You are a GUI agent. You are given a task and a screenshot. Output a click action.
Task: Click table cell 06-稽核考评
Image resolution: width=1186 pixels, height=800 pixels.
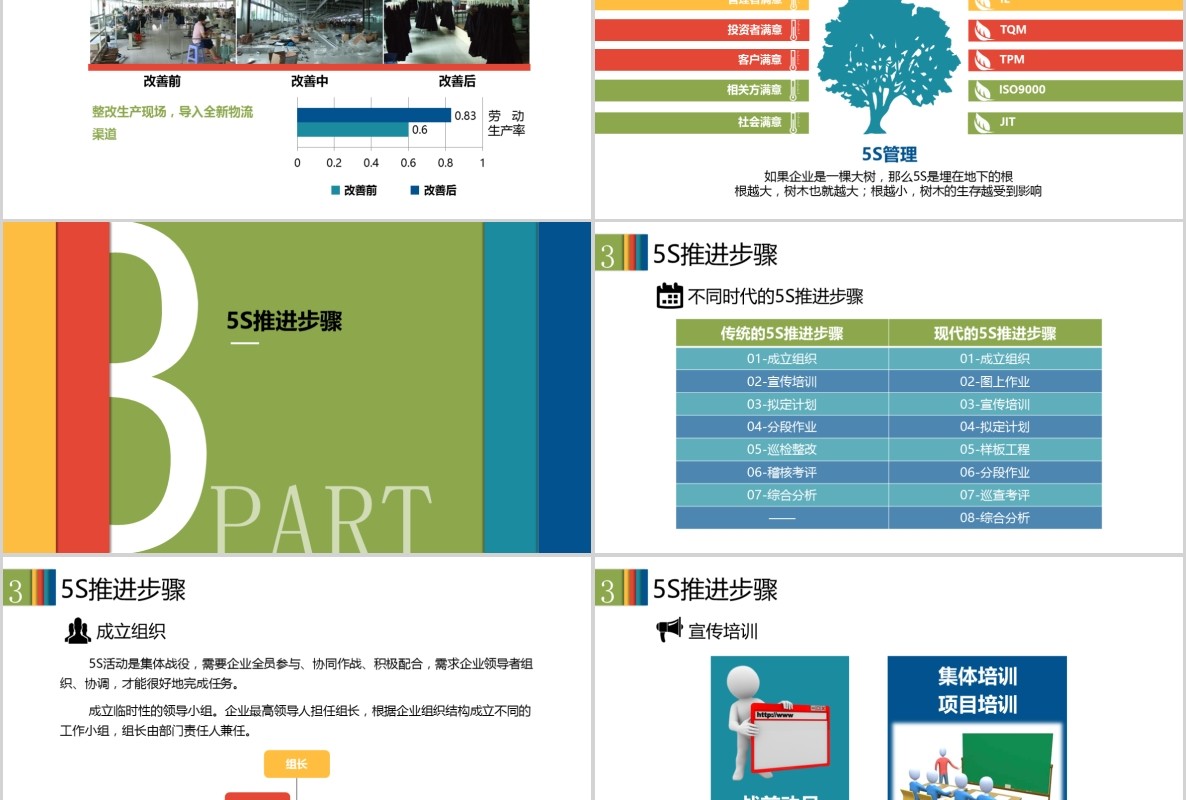tap(782, 472)
